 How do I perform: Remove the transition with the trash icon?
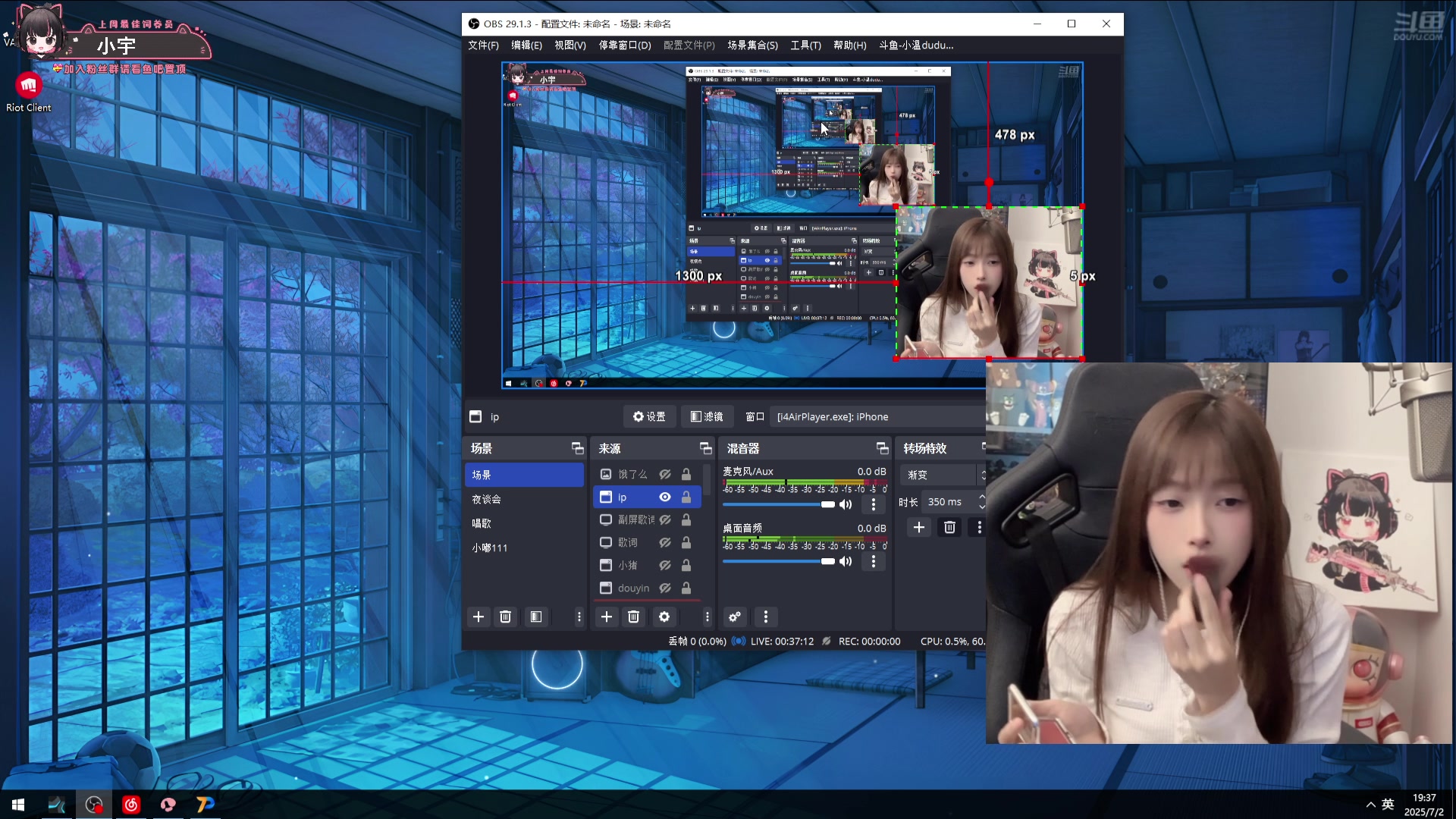click(949, 527)
